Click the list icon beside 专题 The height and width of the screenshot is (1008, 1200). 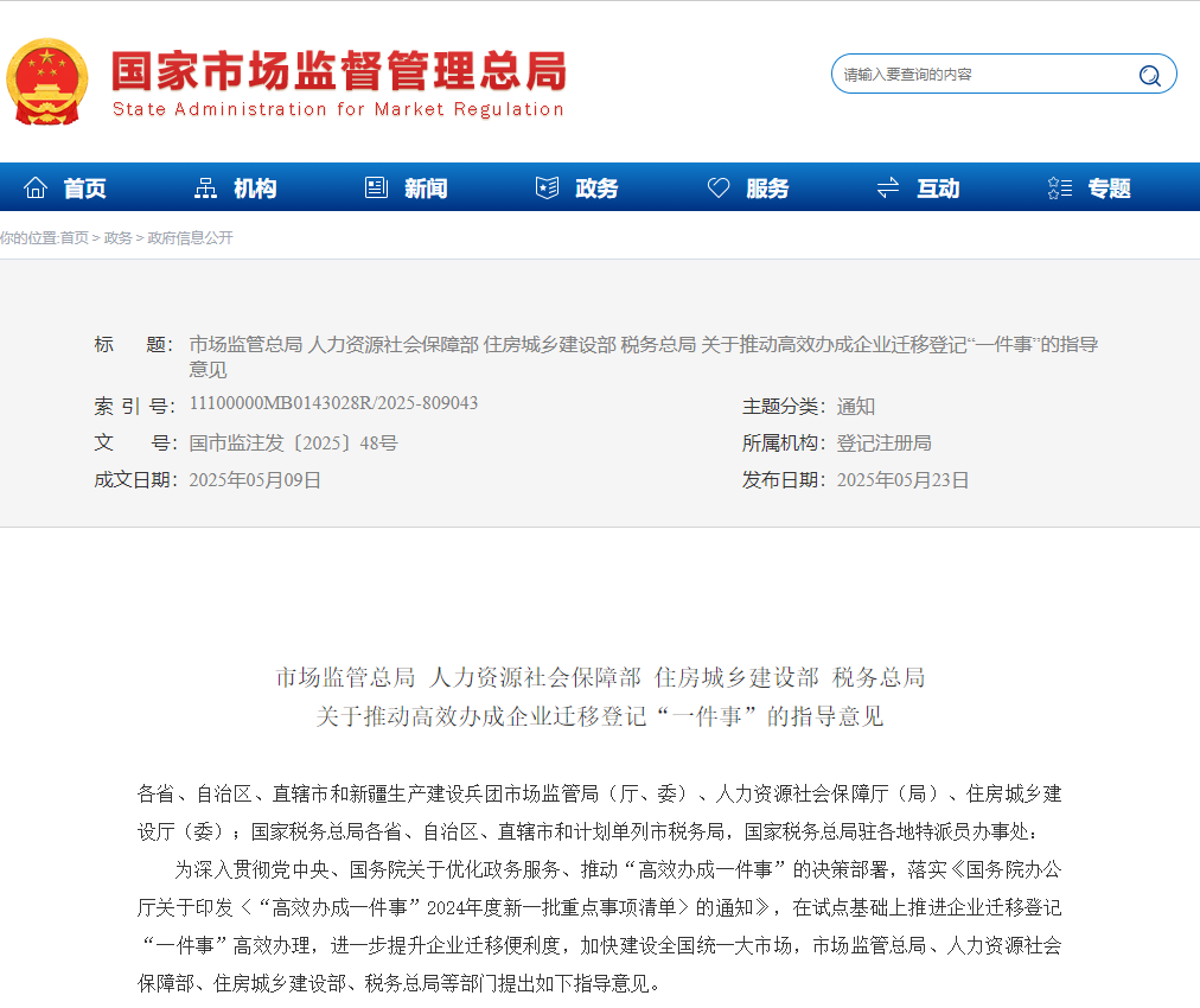click(1060, 187)
